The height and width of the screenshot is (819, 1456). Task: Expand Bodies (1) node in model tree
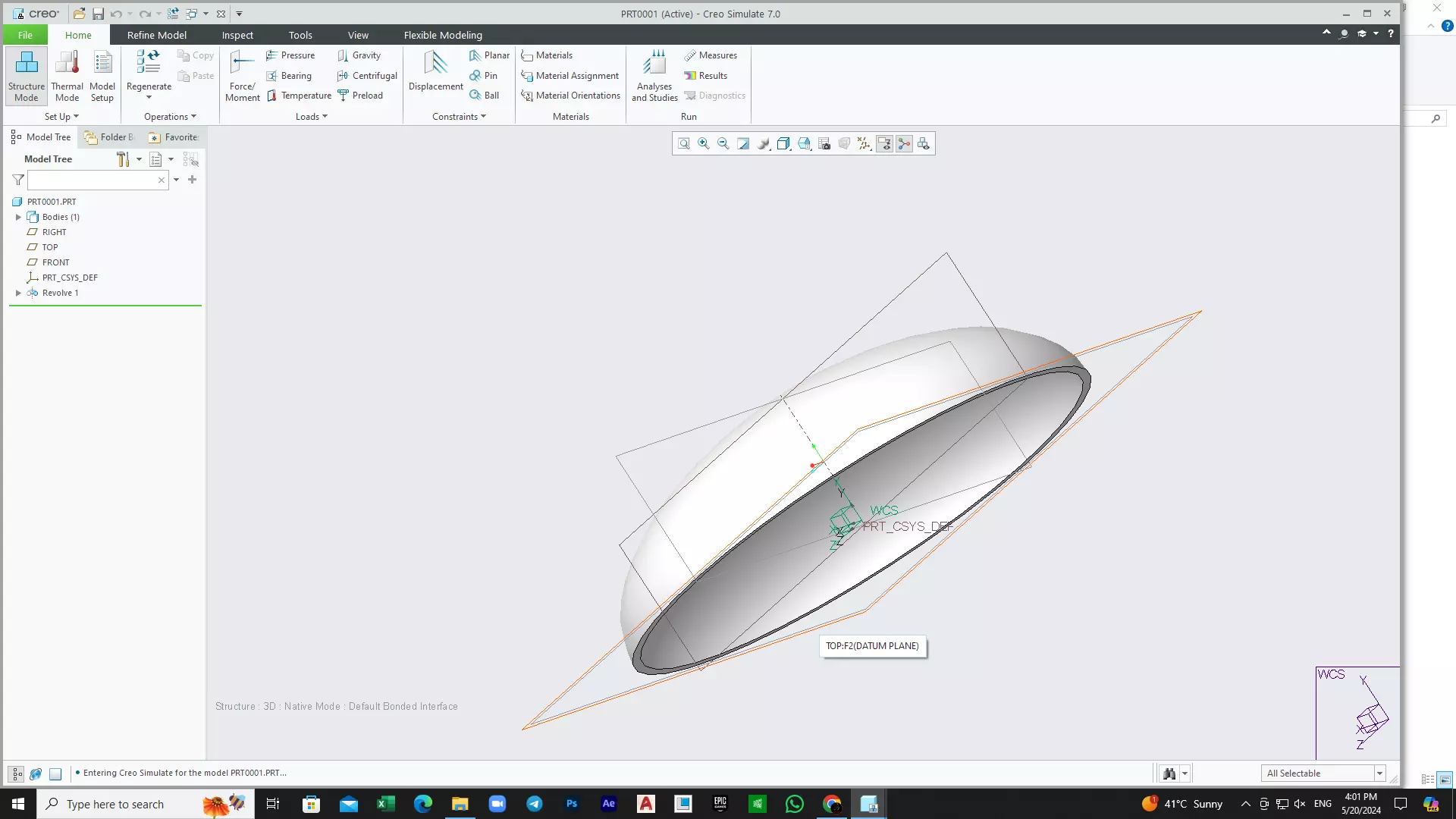point(18,217)
